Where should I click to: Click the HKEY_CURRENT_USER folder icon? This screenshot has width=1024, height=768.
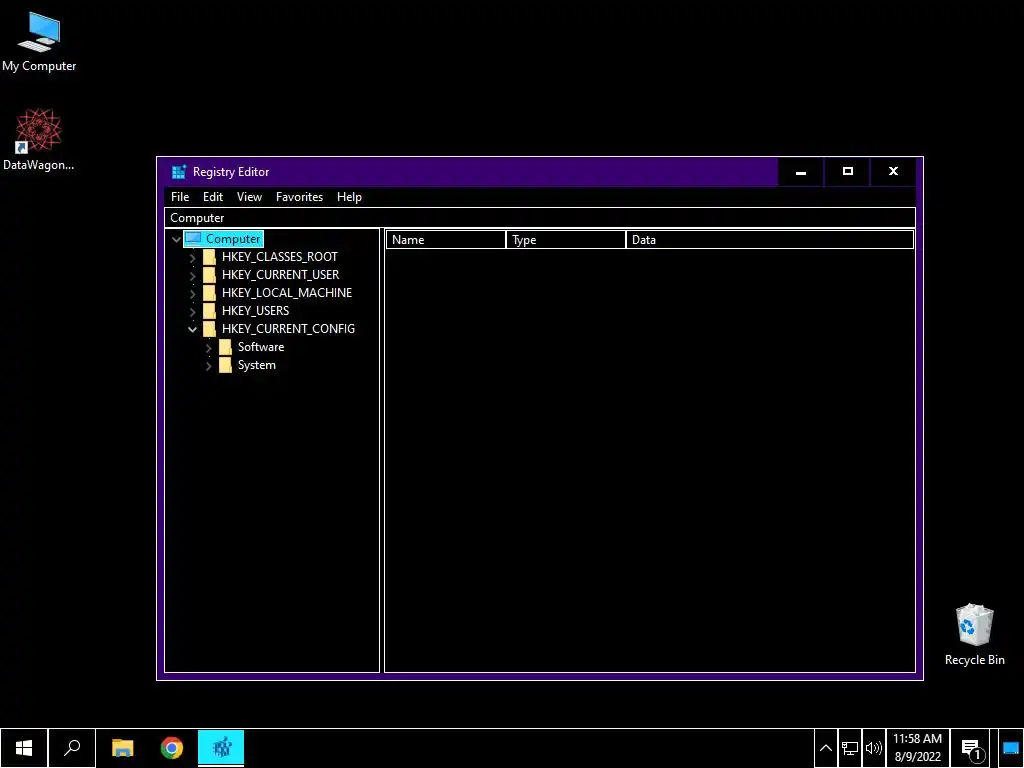point(209,274)
